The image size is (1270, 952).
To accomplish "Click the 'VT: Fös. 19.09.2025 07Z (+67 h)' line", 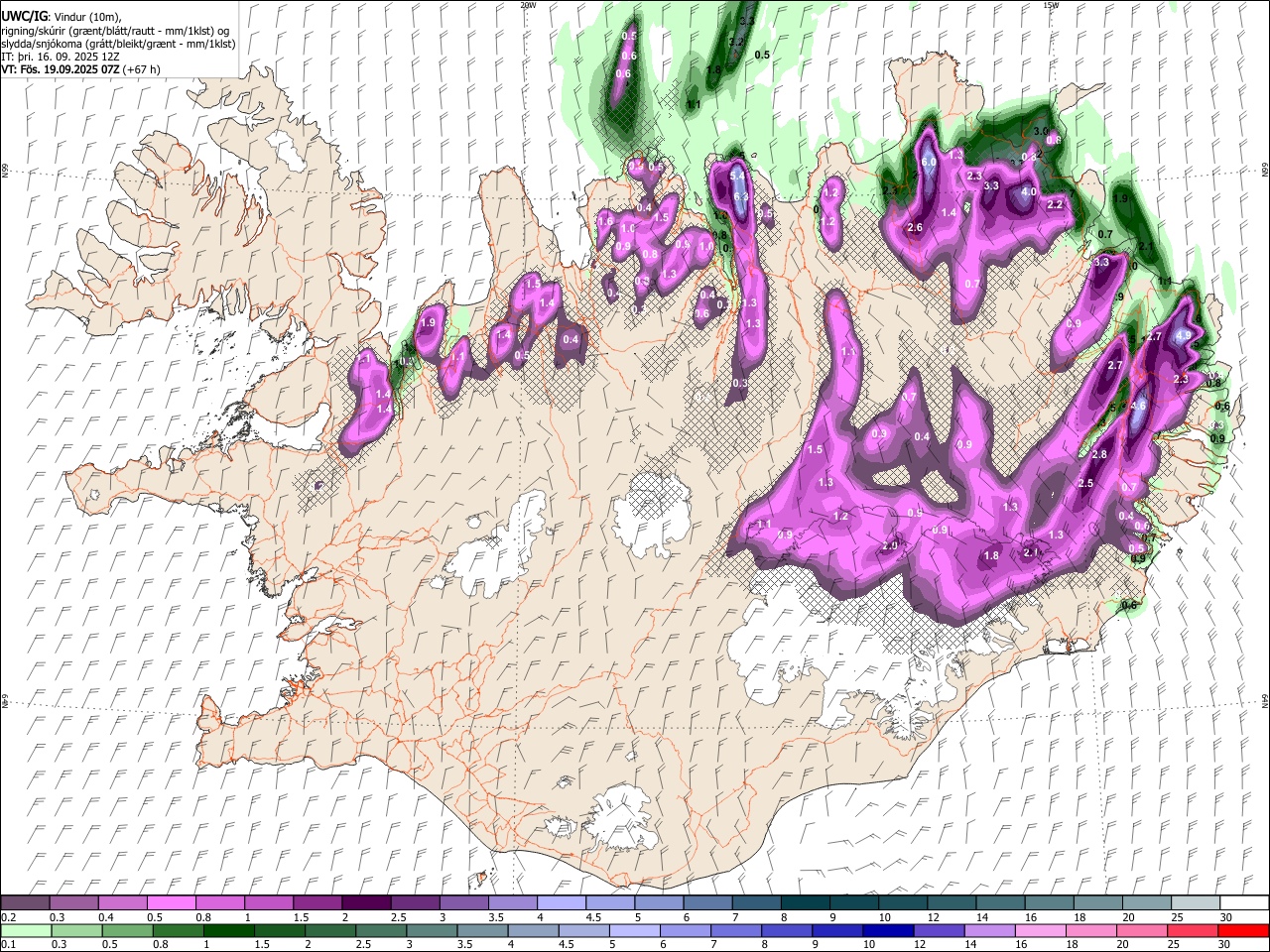I will [x=81, y=69].
